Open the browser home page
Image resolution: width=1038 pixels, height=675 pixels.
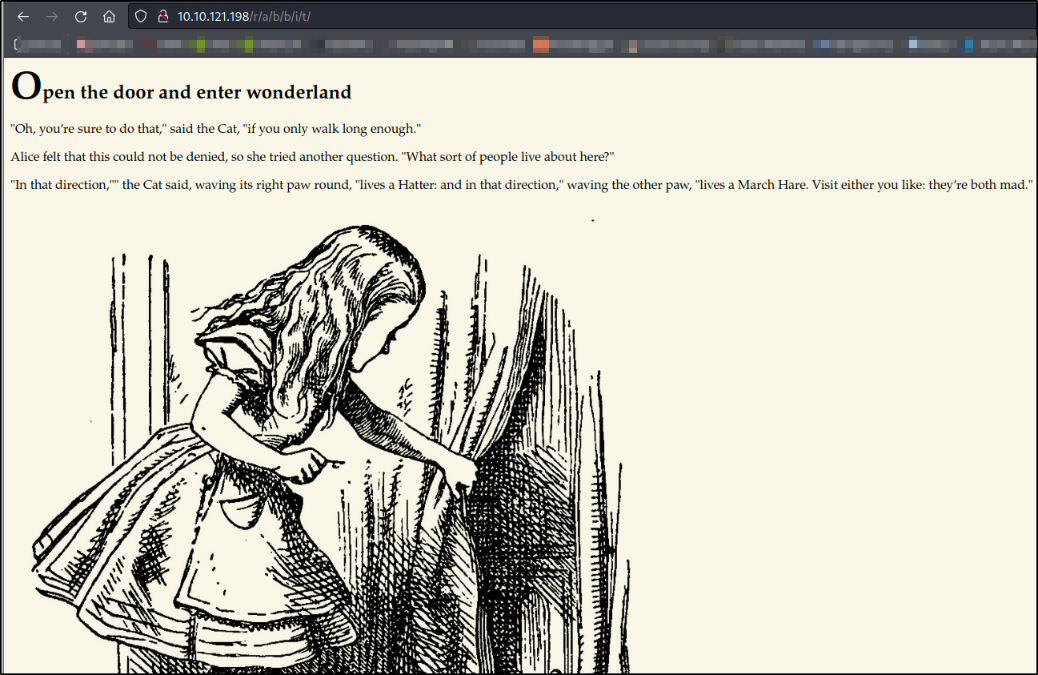(109, 17)
